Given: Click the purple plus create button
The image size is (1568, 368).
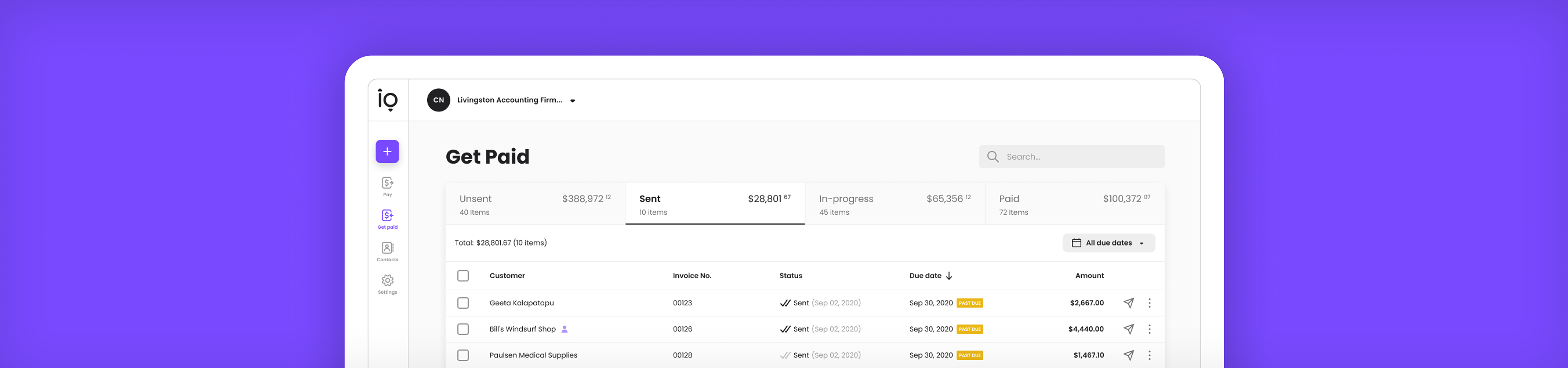Looking at the screenshot, I should [387, 152].
